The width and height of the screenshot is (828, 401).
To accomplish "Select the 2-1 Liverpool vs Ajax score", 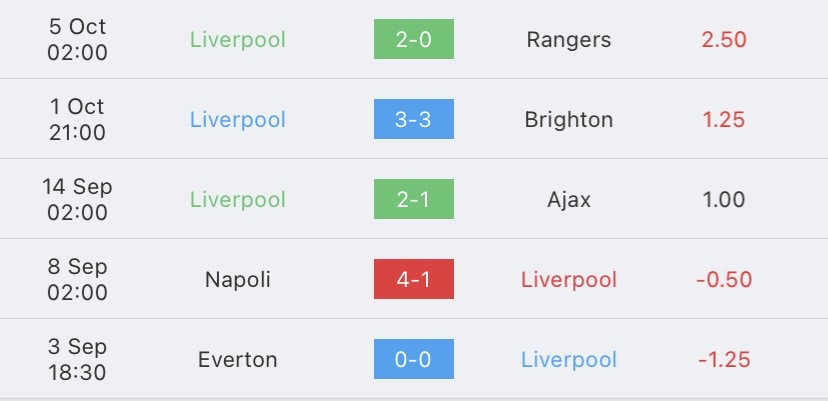I will click(413, 199).
